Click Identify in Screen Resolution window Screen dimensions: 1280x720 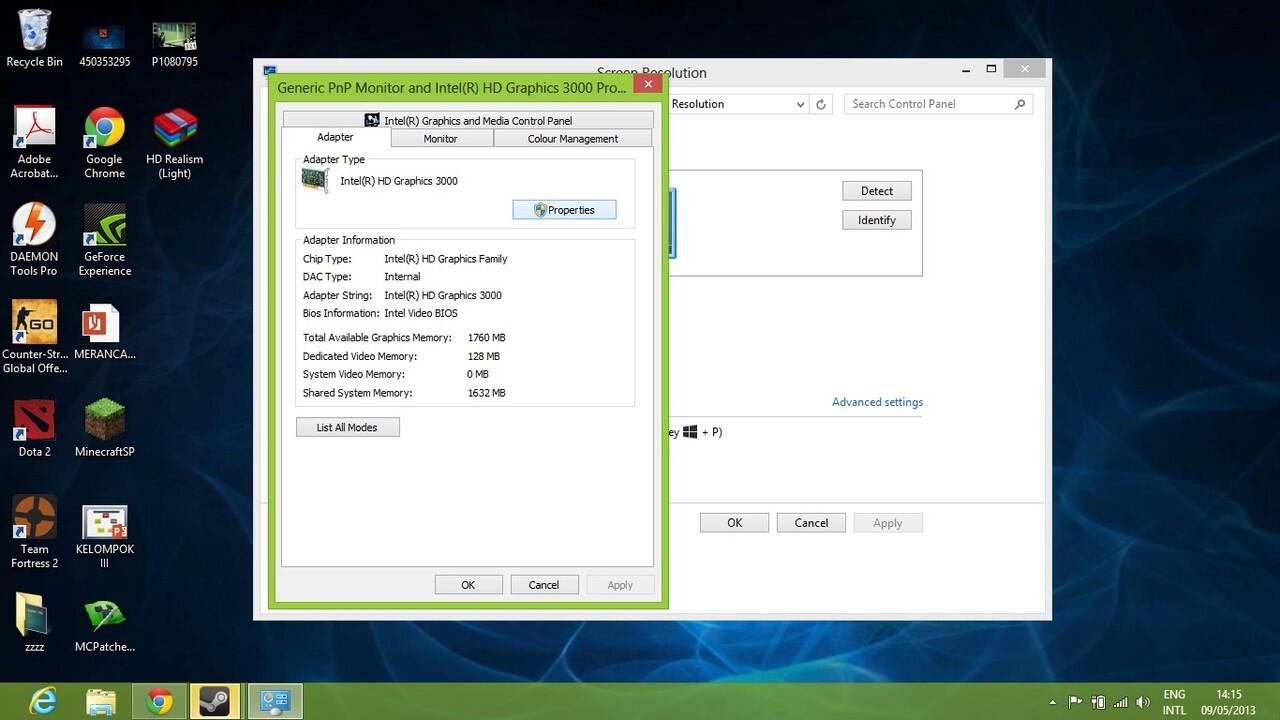tap(877, 220)
